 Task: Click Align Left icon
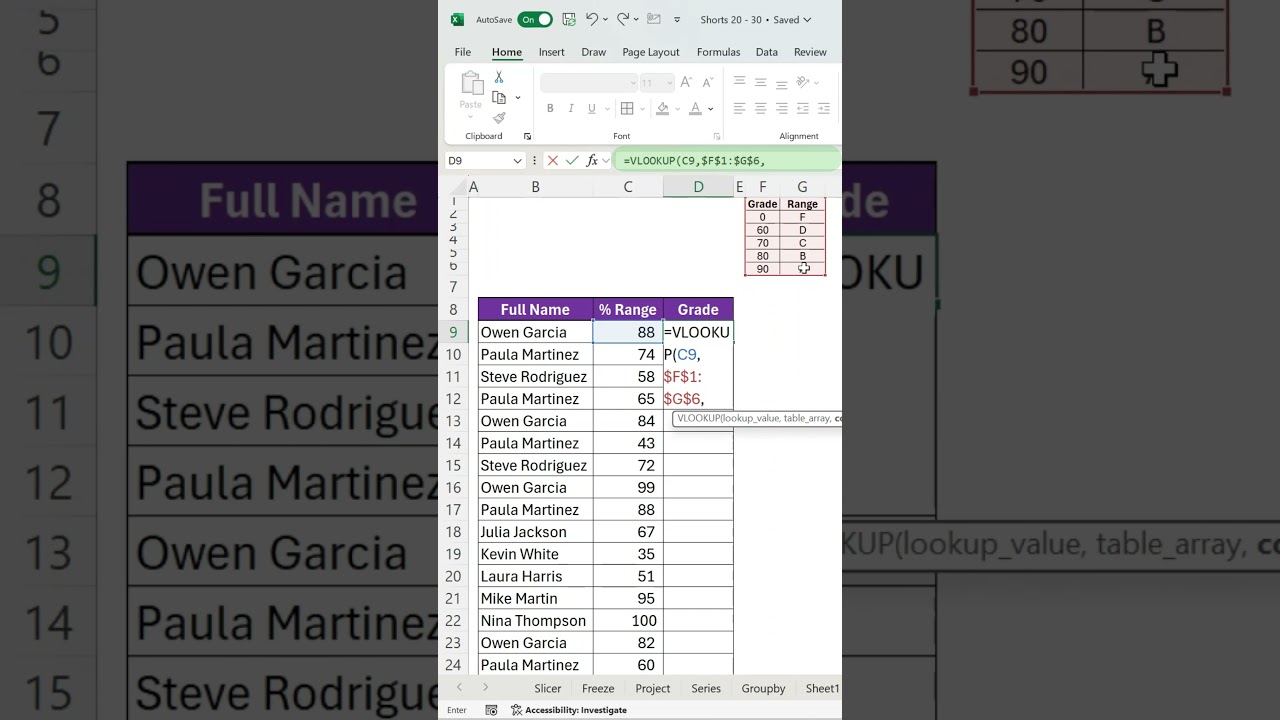tap(740, 108)
